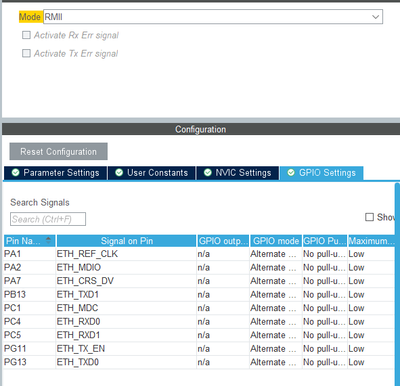The height and width of the screenshot is (386, 400).
Task: Click the ETH_REF_CLK signal cell
Action: point(126,254)
